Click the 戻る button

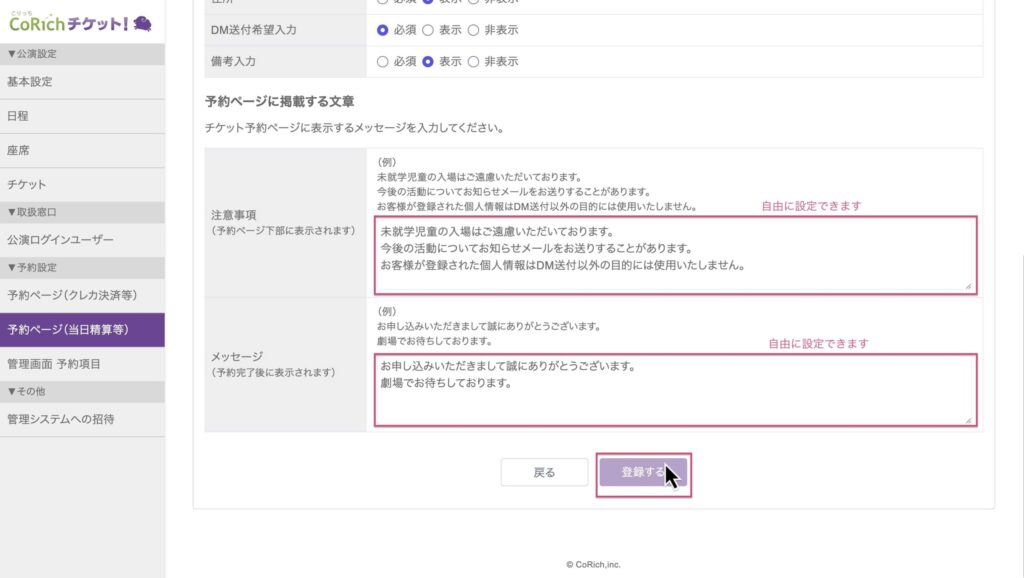(x=544, y=473)
